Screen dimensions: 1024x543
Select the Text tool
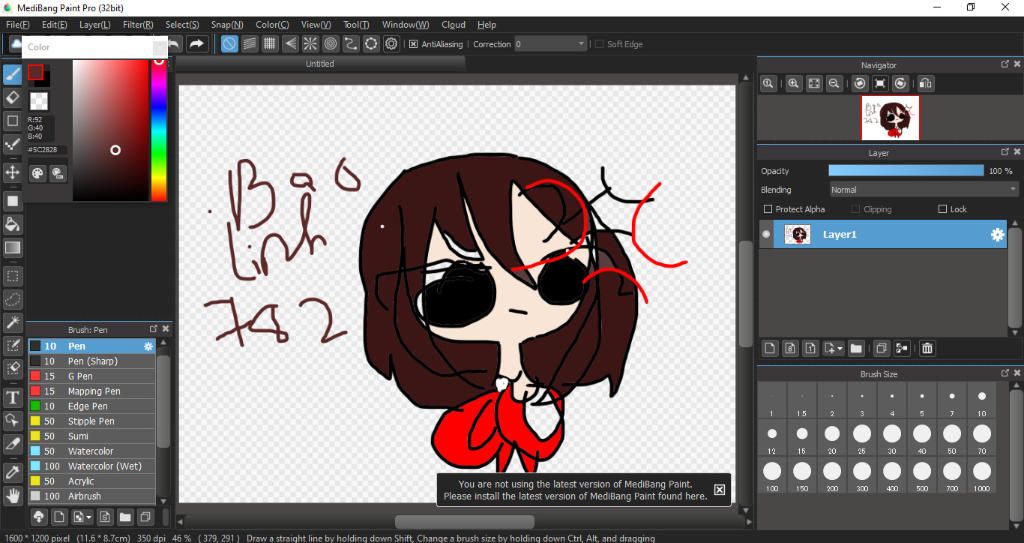coord(12,397)
